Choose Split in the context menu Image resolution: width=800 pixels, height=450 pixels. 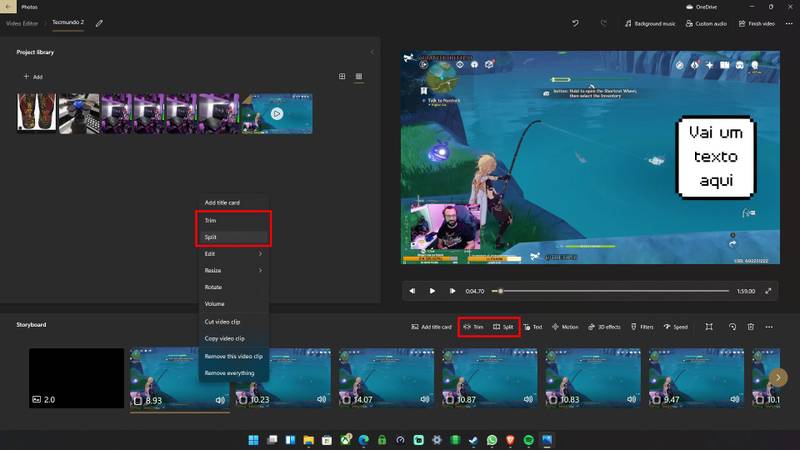[x=234, y=237]
